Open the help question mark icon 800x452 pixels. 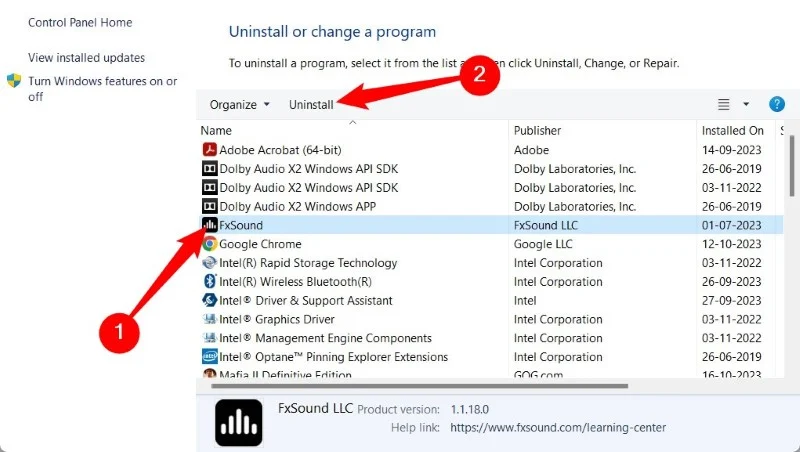[x=776, y=104]
